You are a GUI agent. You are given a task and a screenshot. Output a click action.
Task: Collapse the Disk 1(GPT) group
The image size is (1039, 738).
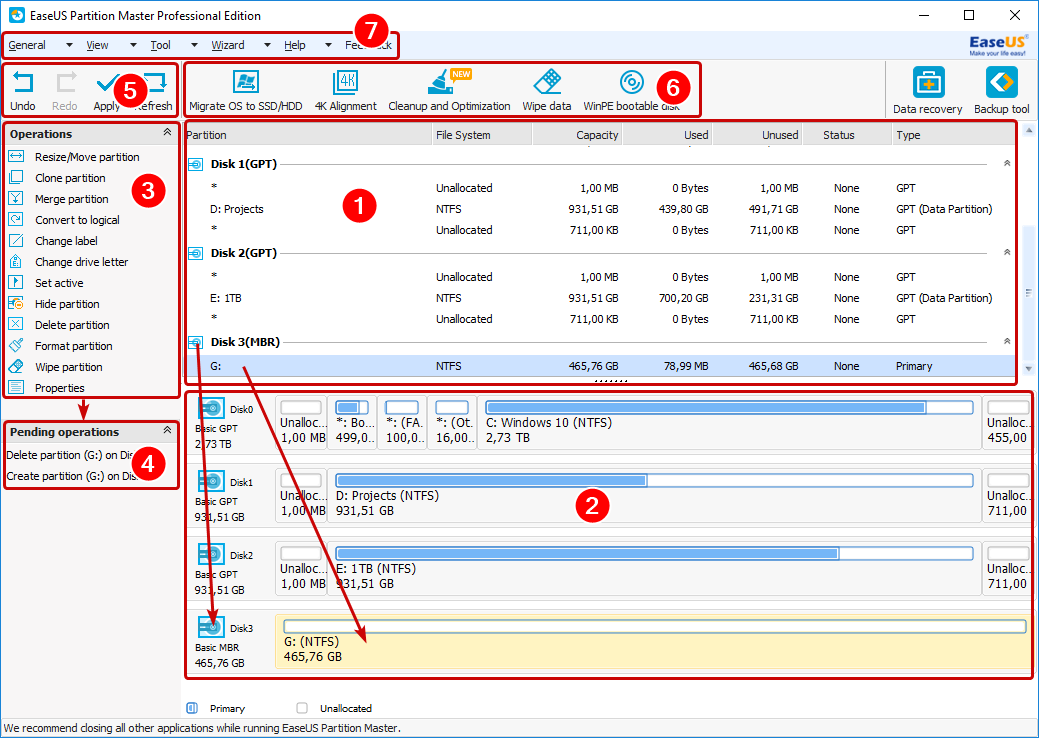[x=1006, y=163]
